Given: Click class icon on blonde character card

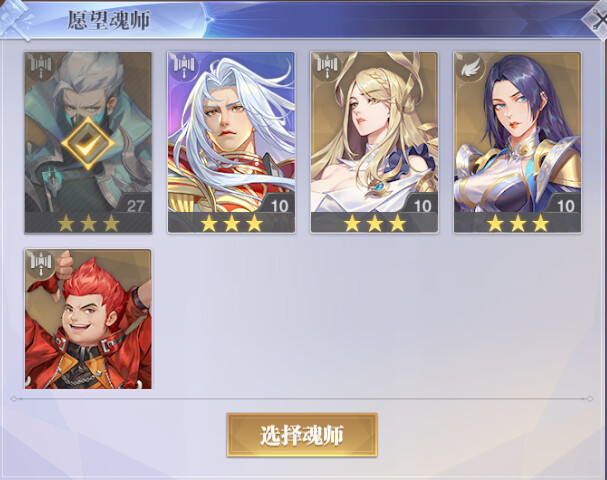Looking at the screenshot, I should 327,66.
